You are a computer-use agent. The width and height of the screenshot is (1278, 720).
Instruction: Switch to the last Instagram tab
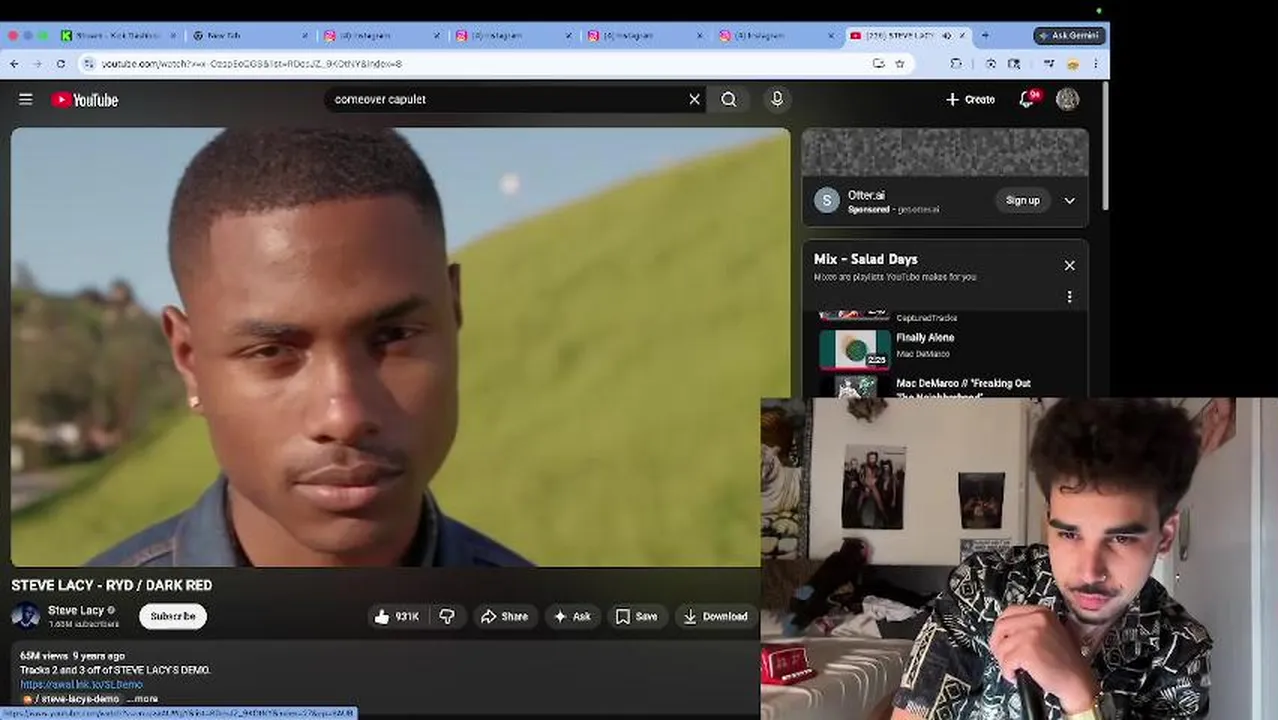778,35
